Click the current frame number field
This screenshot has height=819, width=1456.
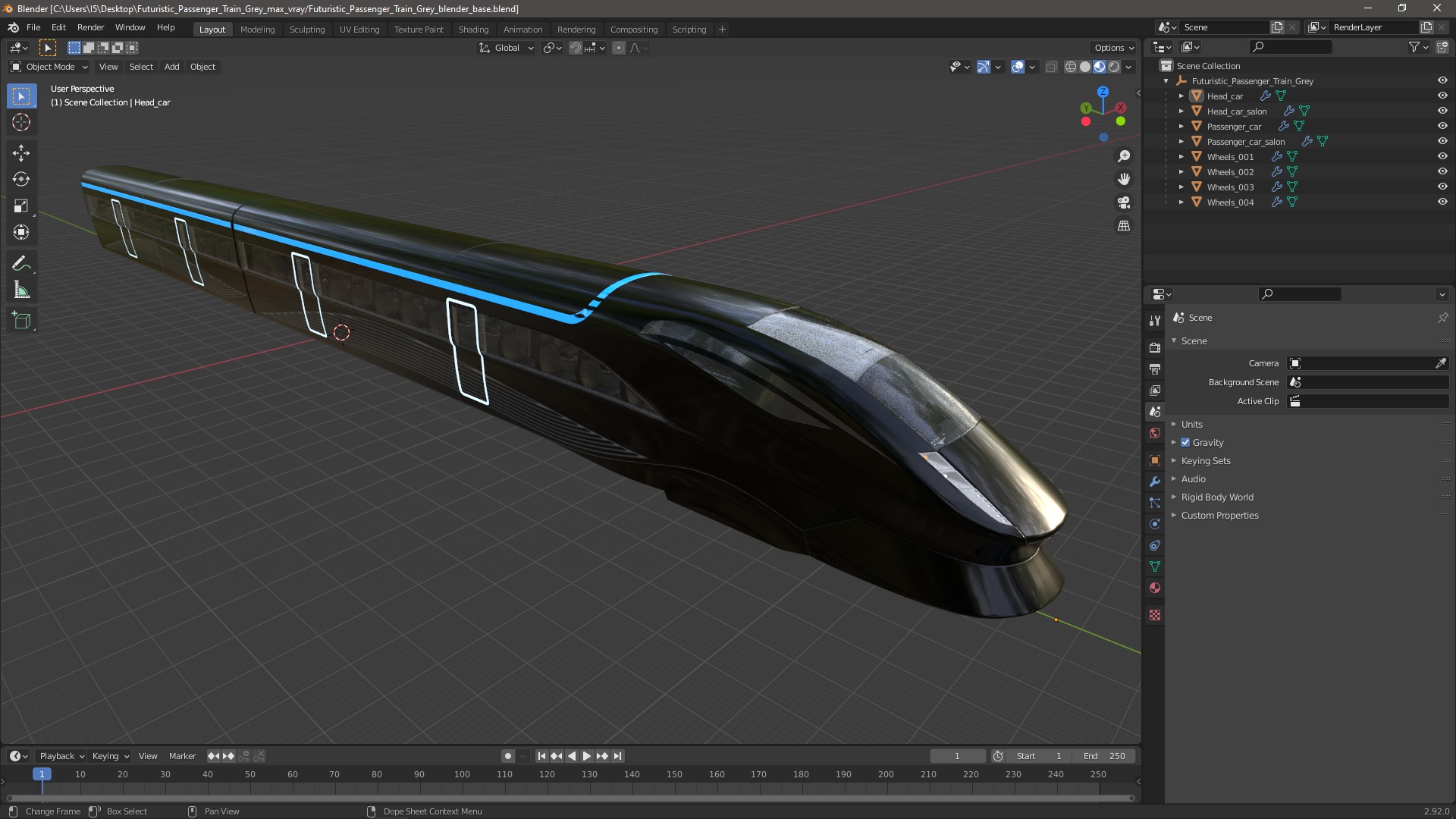957,756
